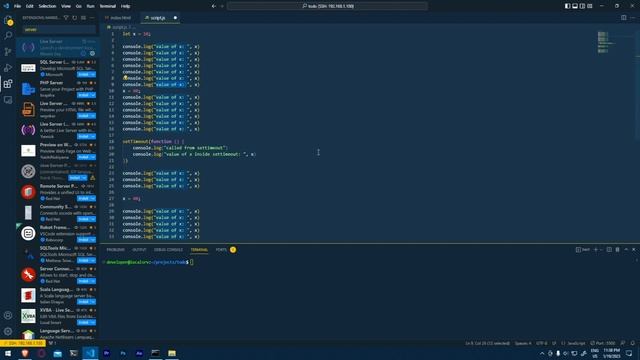This screenshot has height=360, width=640.
Task: Switch to the Output panel tab
Action: pos(139,249)
